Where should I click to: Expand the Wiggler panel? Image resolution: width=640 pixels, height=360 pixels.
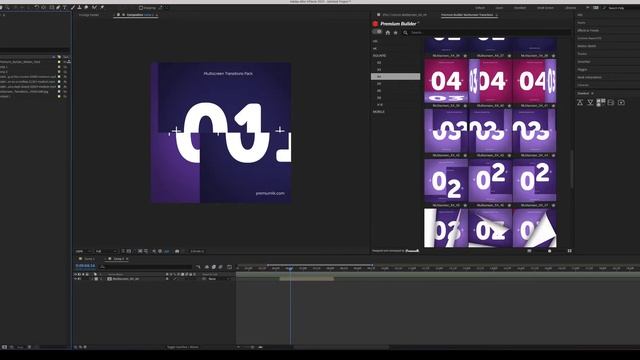point(582,69)
